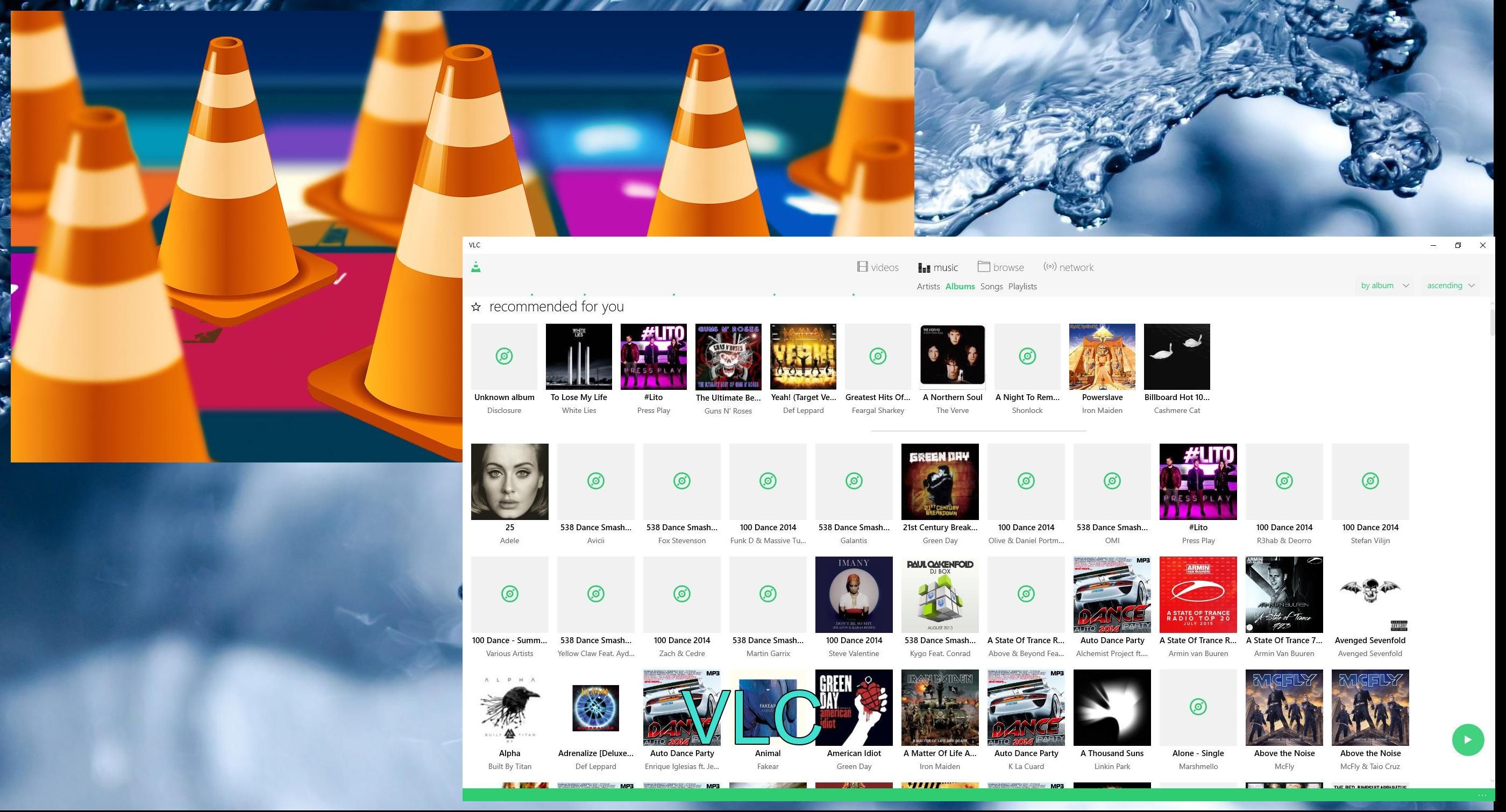Screen dimensions: 1506x812
Task: Open Auto Dance Party Alchemist Project cover
Action: click(1112, 595)
